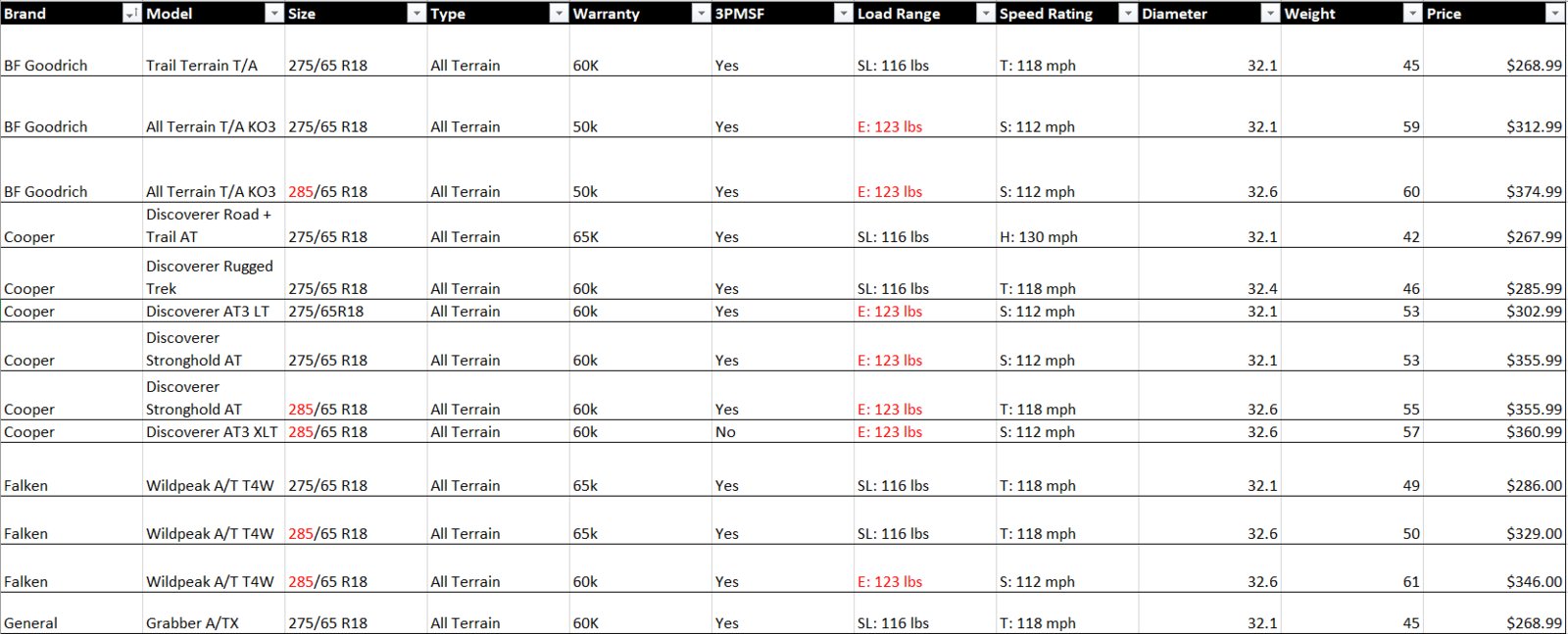The image size is (1568, 634).
Task: Select the "Discoverer AT3 LT" model cell
Action: [x=214, y=311]
